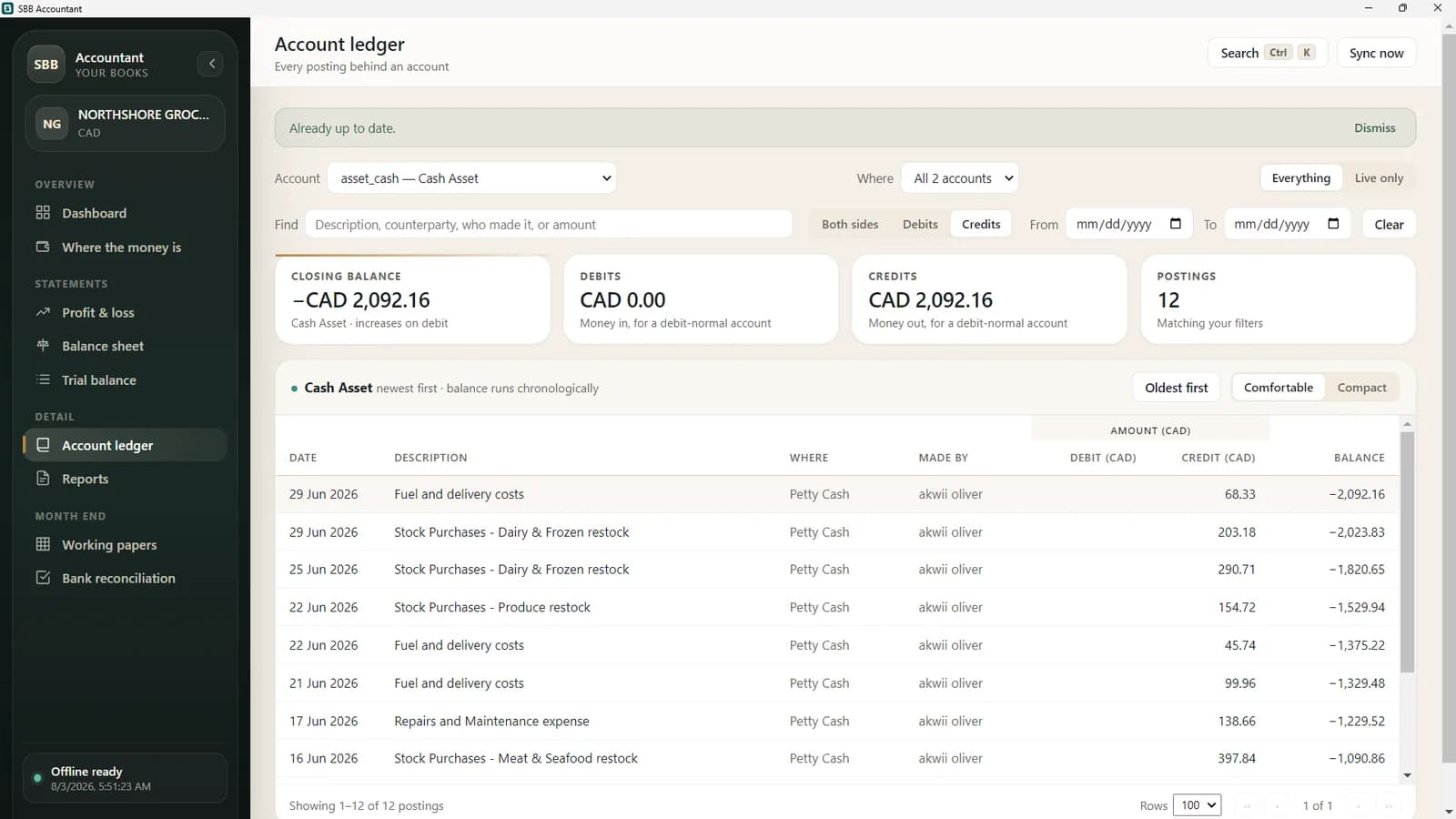This screenshot has width=1456, height=819.
Task: Switch table density to Comfortable
Action: (x=1279, y=388)
